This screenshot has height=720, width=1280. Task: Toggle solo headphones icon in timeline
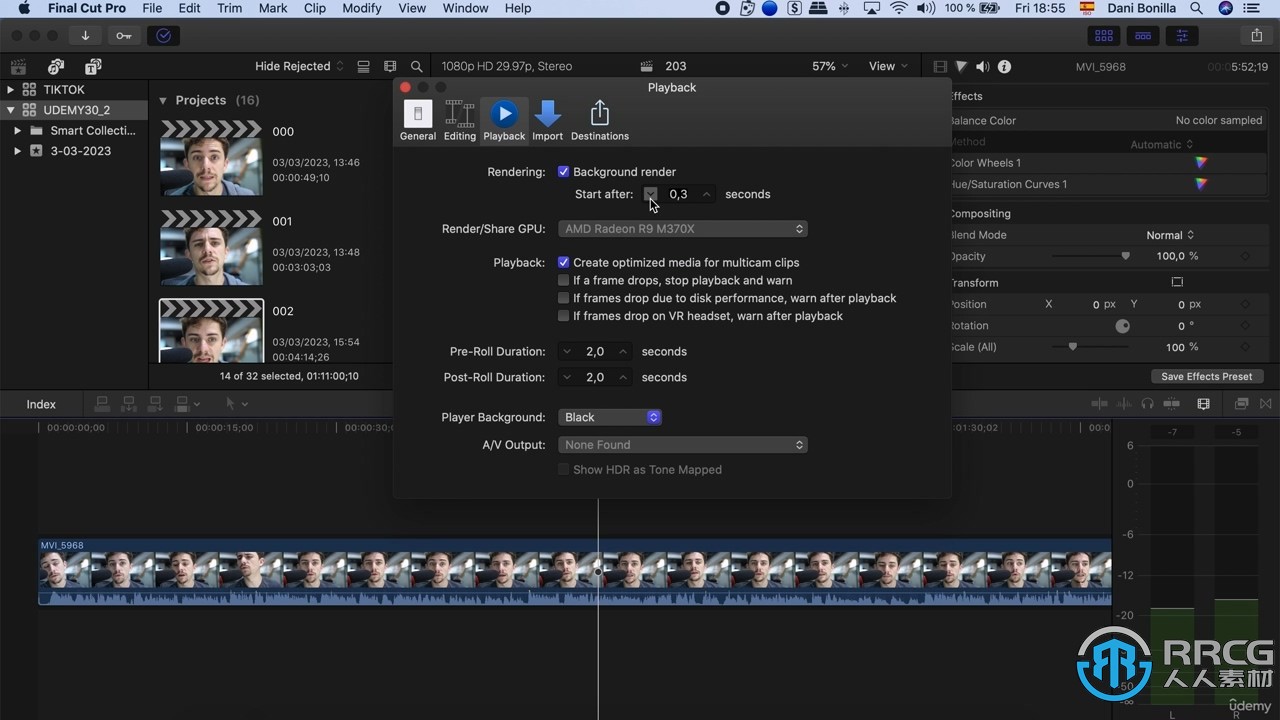pyautogui.click(x=1147, y=404)
